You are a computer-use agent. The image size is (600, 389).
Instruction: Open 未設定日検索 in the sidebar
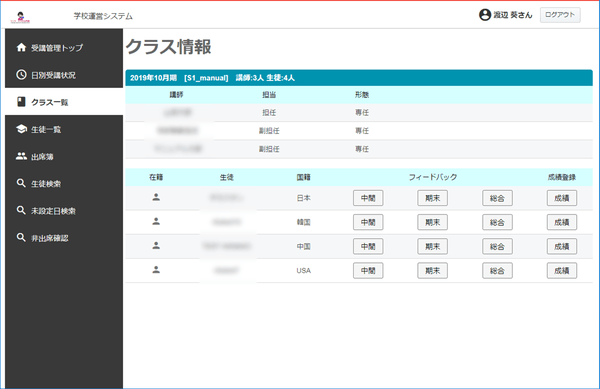pos(64,210)
